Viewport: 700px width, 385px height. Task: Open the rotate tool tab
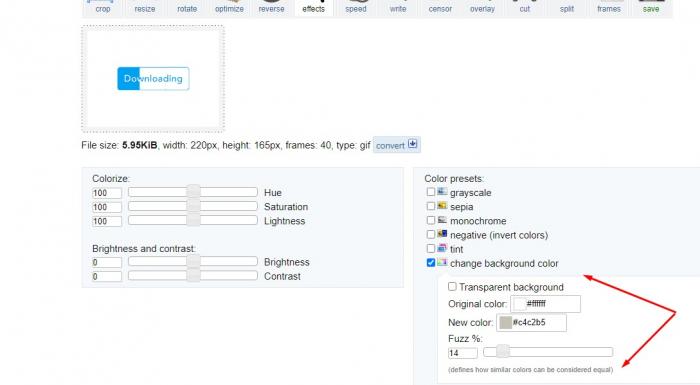[187, 8]
